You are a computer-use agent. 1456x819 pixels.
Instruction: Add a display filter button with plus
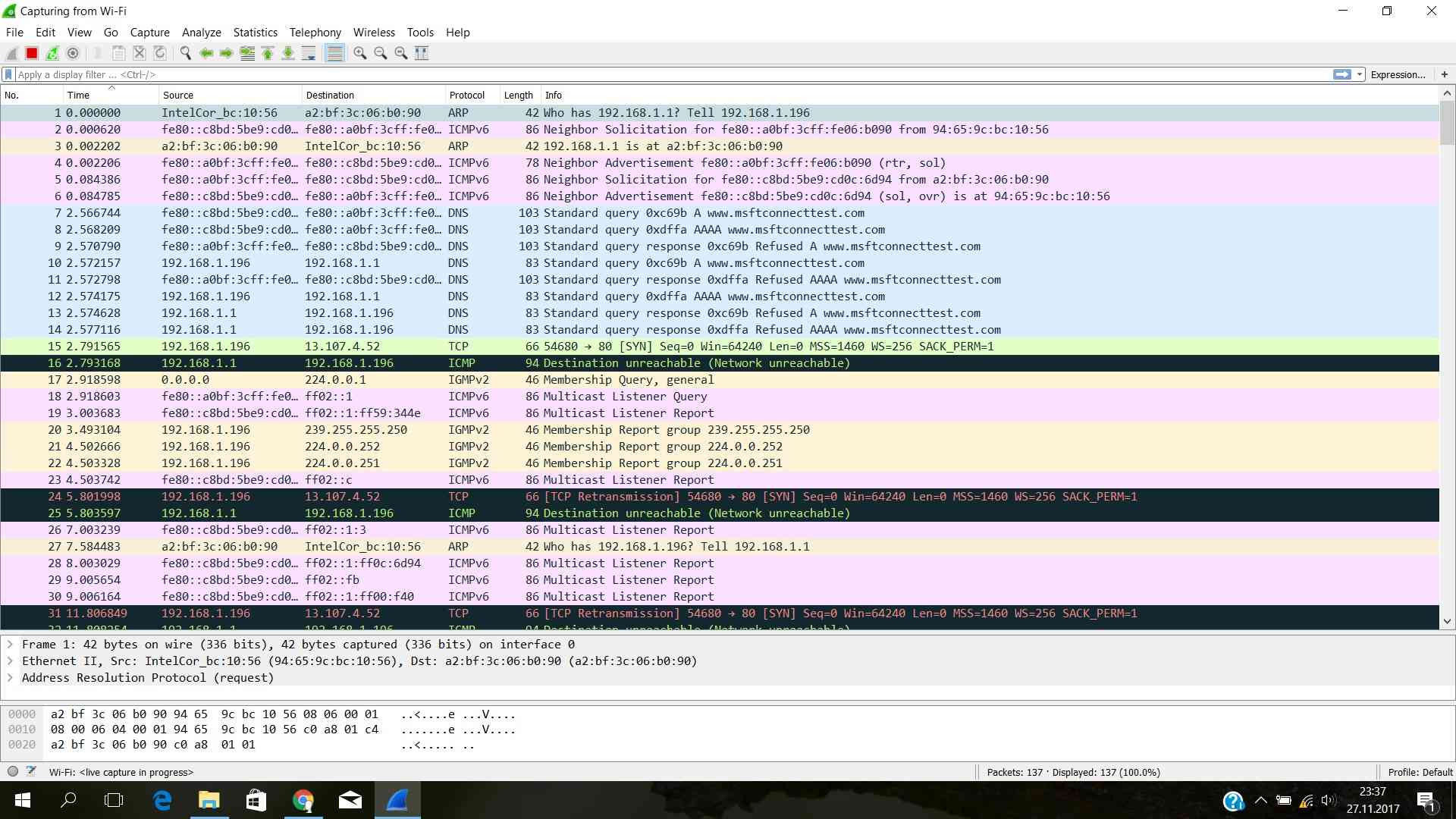1445,74
